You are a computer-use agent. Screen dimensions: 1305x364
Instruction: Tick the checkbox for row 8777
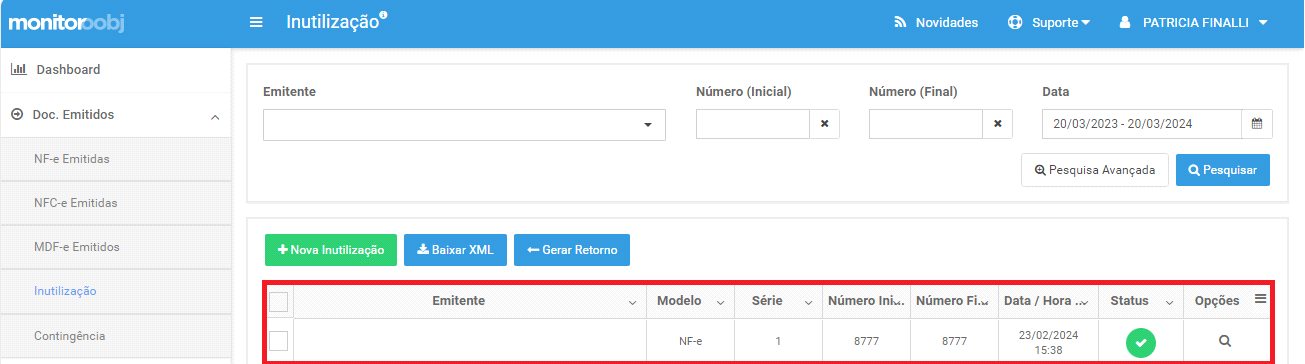tap(279, 341)
